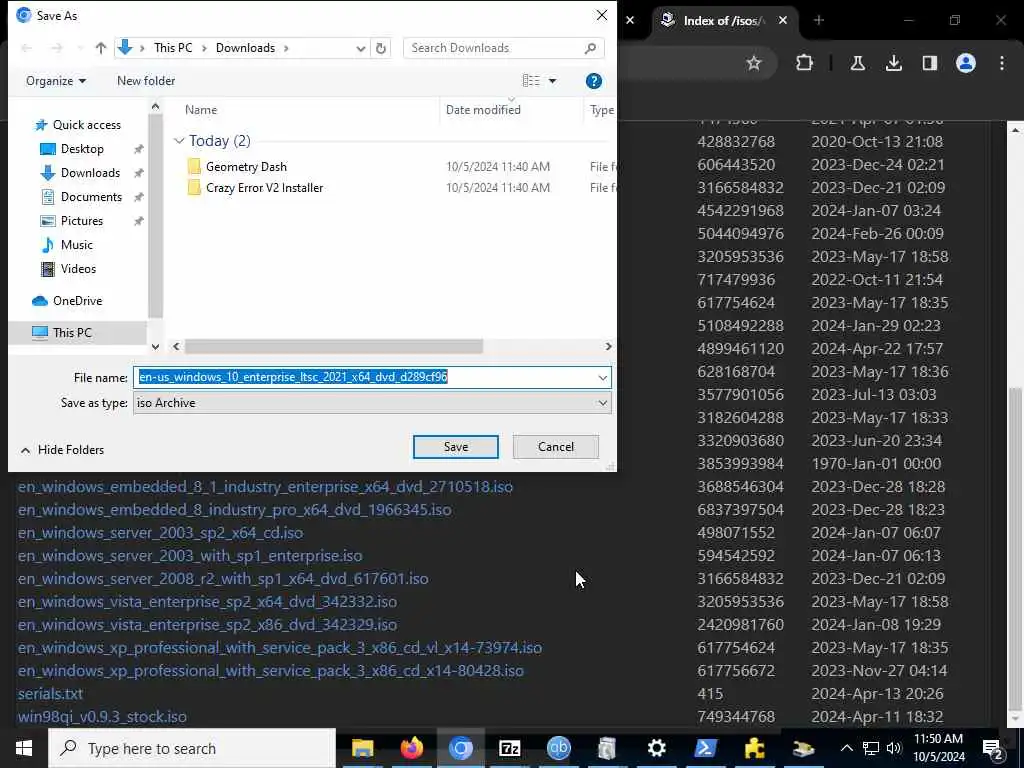The image size is (1024, 768).
Task: Open File Explorer from the taskbar
Action: (x=362, y=748)
